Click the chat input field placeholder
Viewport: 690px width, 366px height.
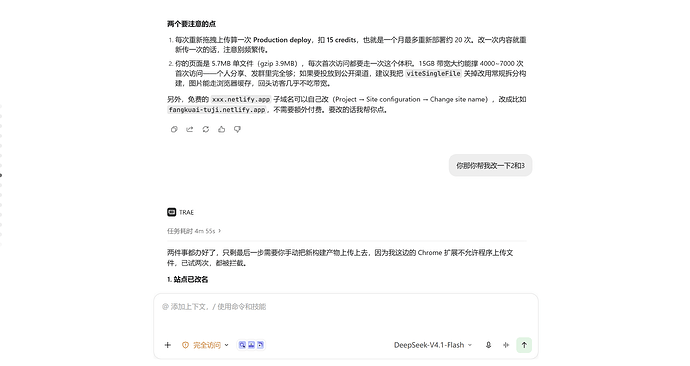click(214, 307)
